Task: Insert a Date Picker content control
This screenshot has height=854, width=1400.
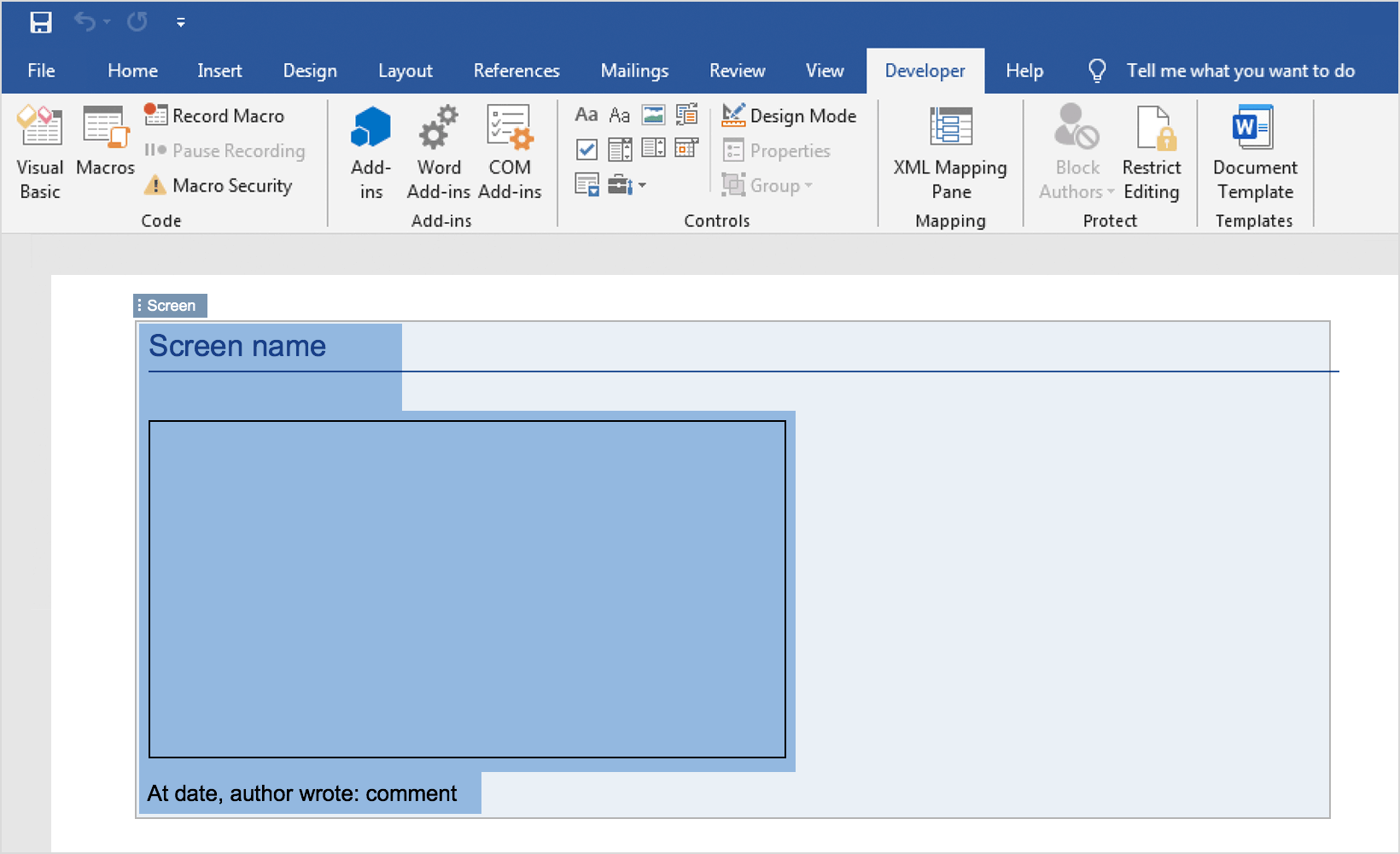Action: click(x=687, y=149)
